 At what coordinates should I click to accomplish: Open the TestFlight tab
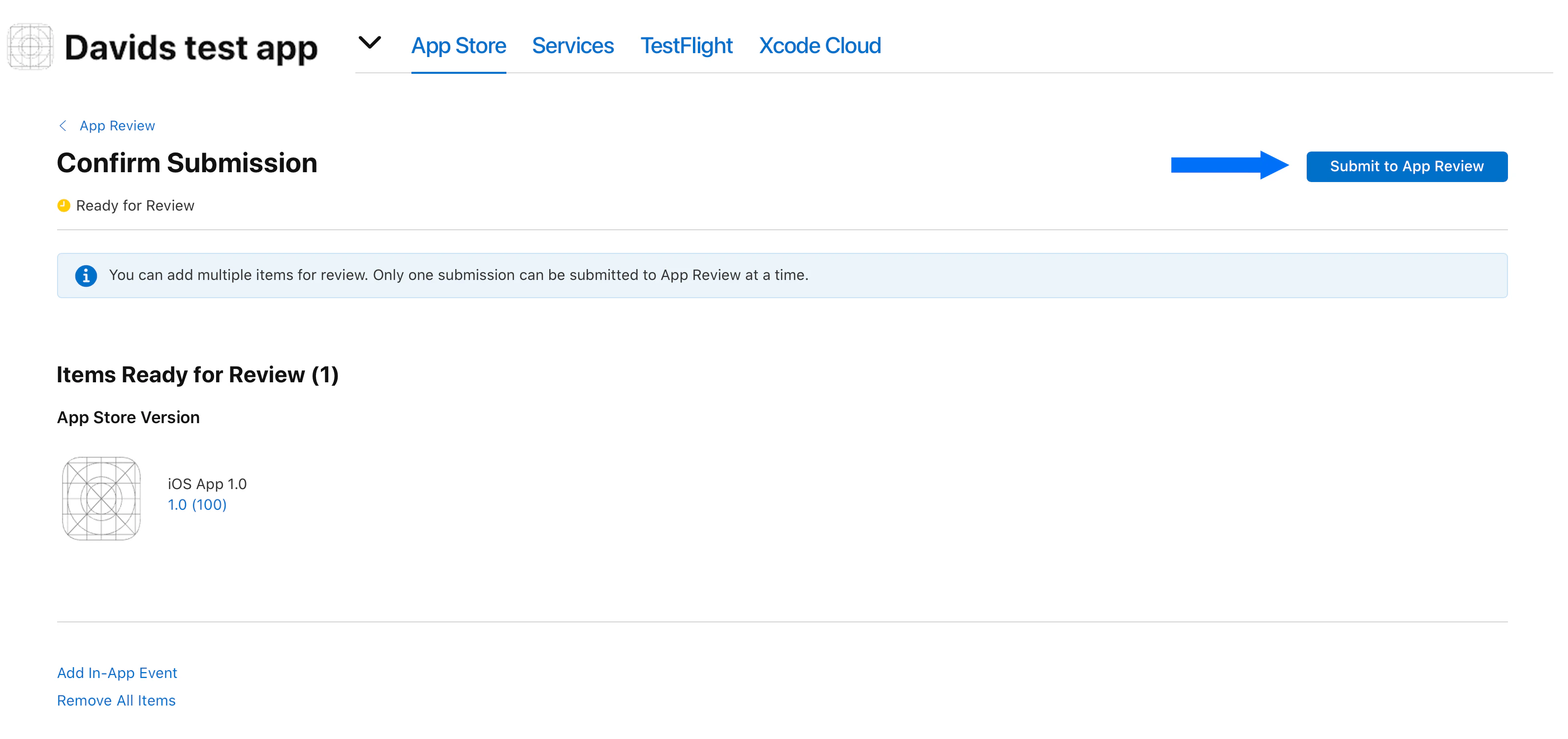point(686,46)
